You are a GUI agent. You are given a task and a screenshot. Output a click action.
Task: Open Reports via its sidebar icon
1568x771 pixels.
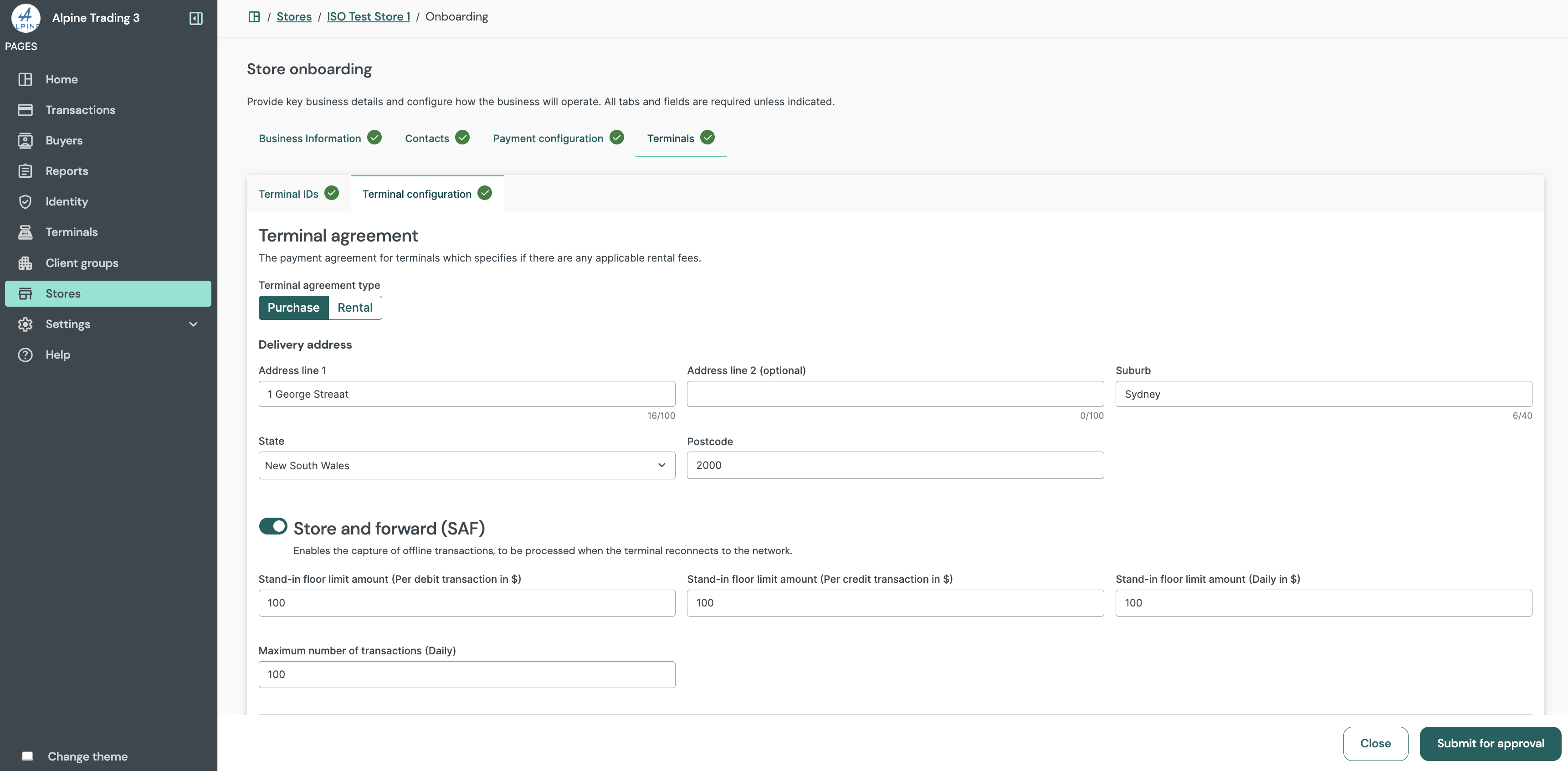click(25, 170)
